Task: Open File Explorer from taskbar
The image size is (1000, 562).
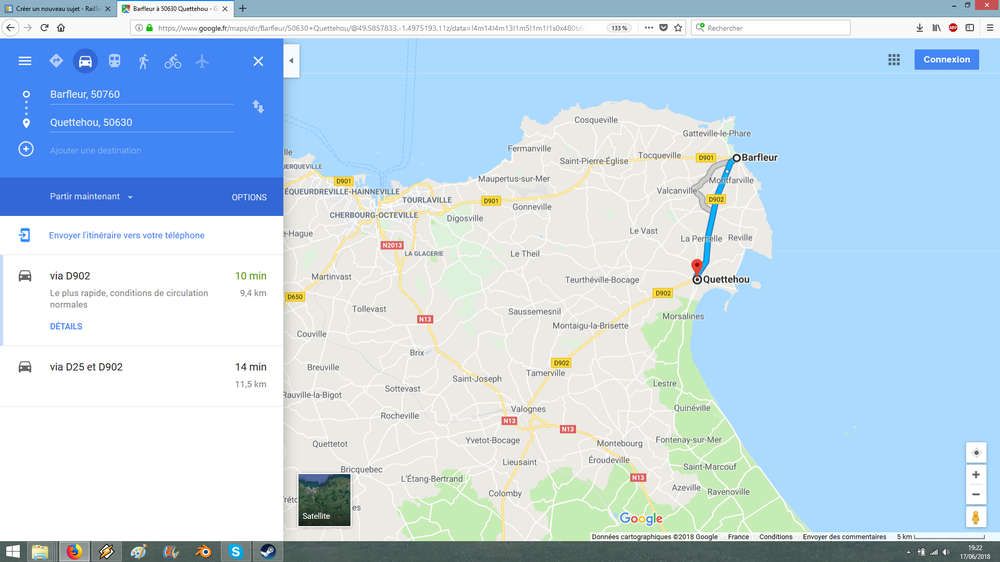Action: (x=40, y=551)
